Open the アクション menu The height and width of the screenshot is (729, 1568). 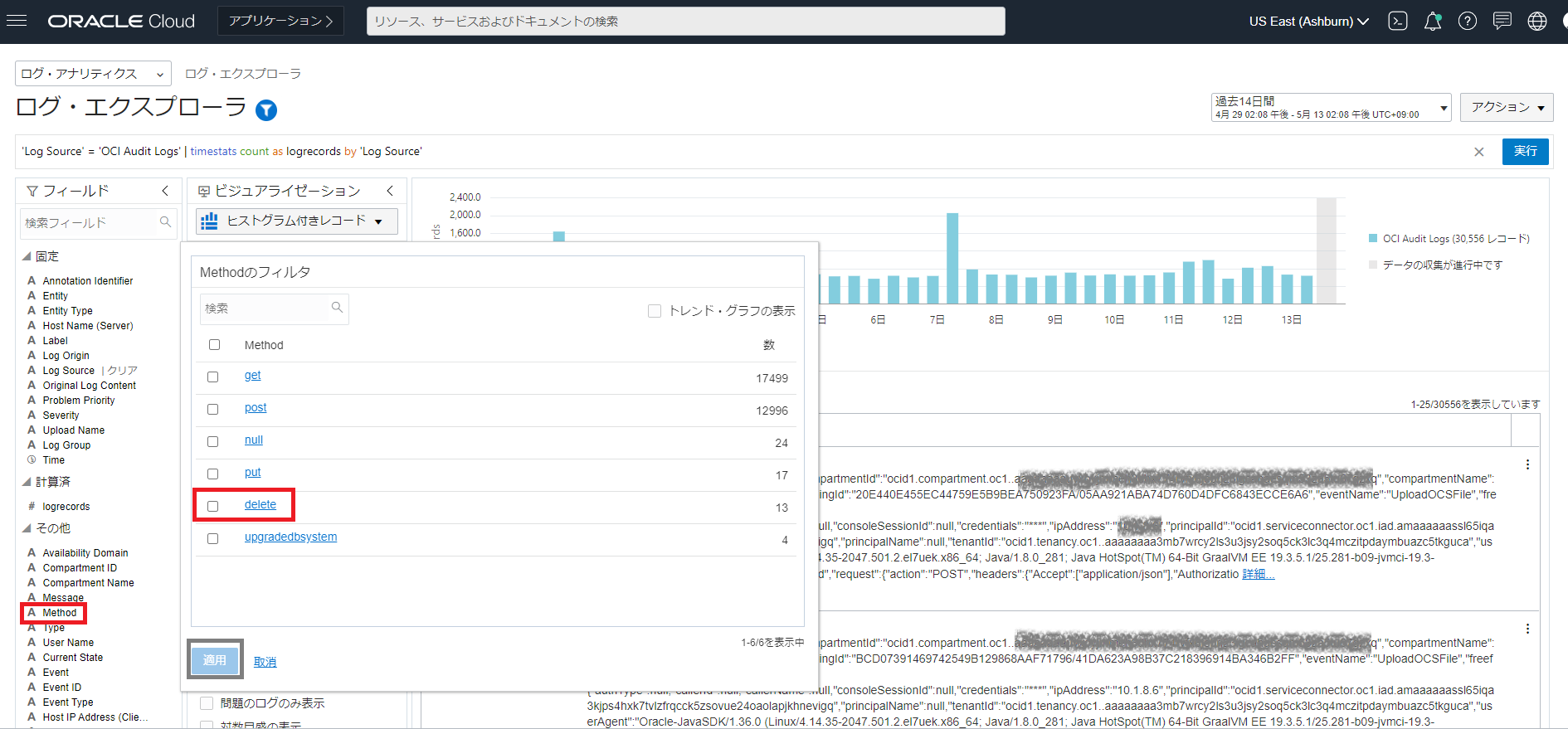1506,107
